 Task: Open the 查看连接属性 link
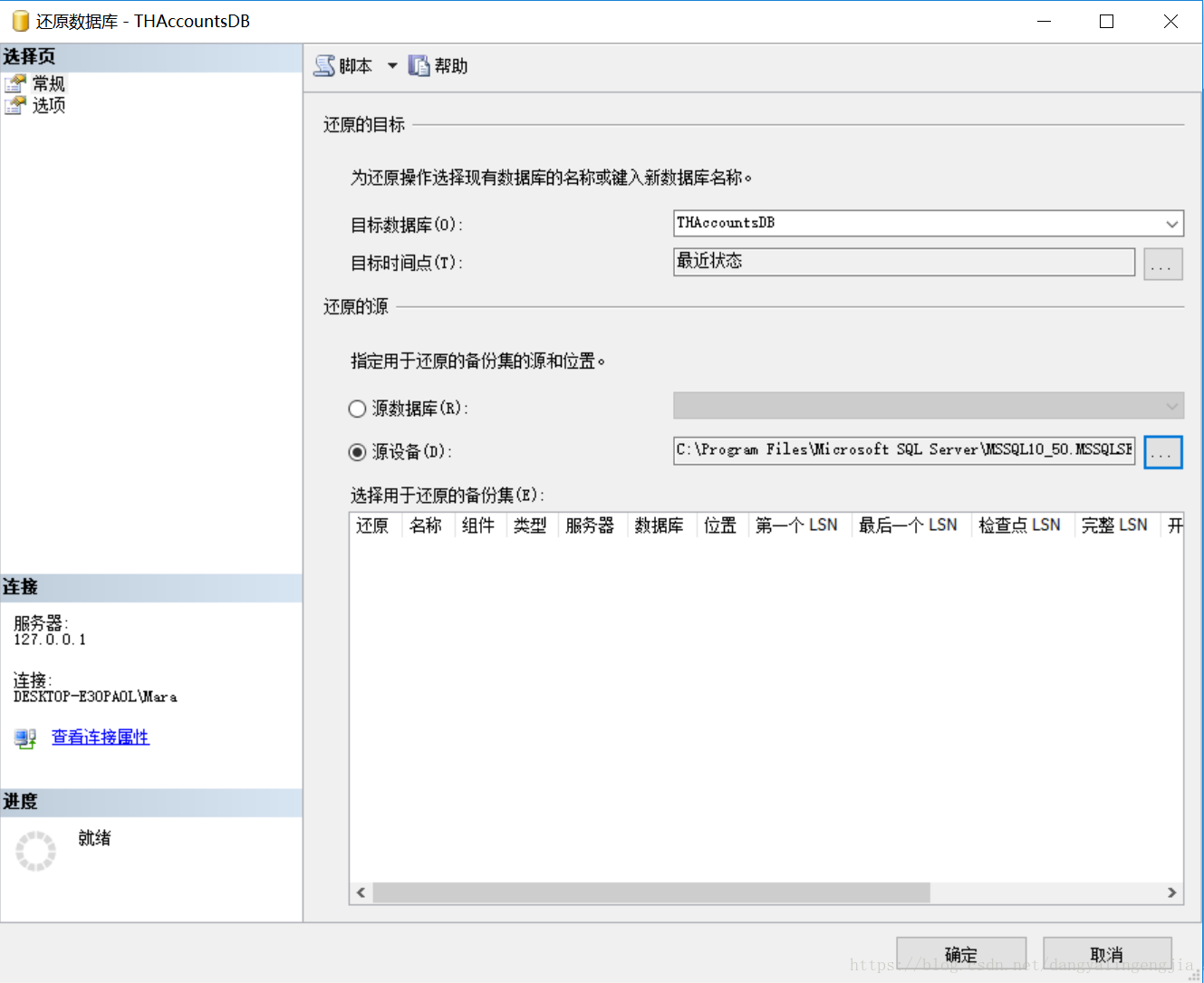[x=101, y=737]
